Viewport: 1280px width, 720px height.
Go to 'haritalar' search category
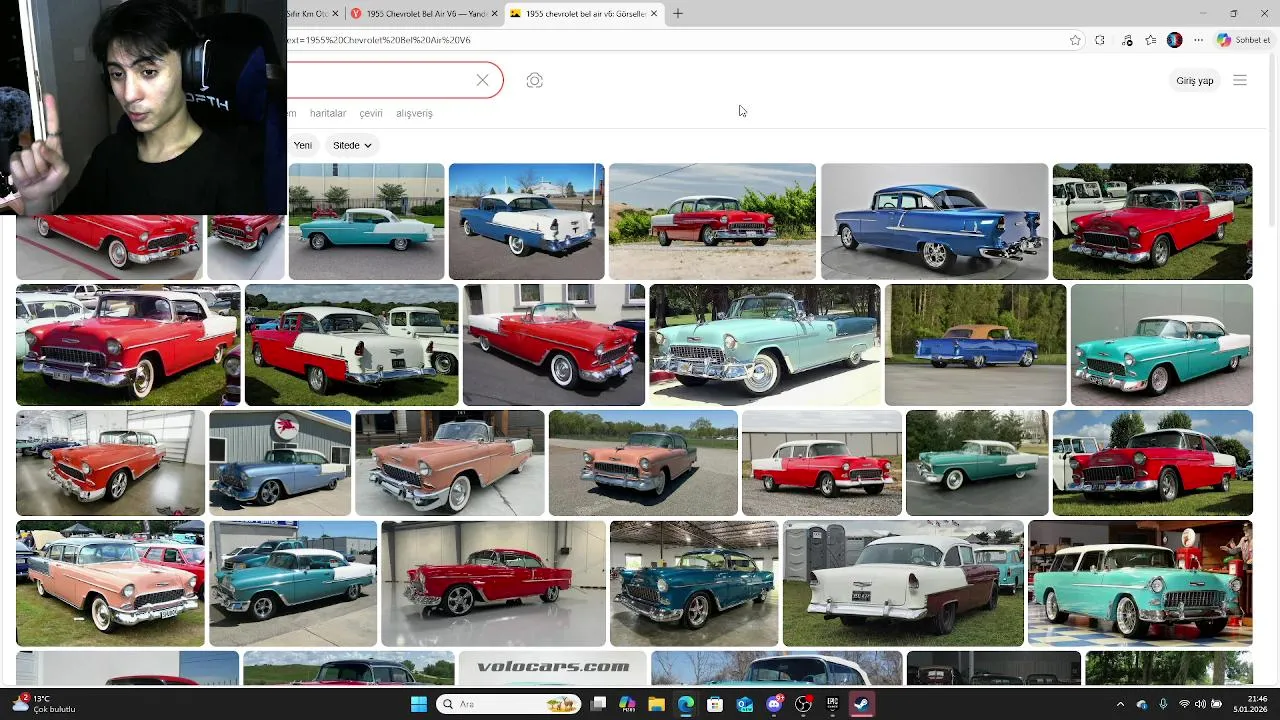pyautogui.click(x=328, y=113)
